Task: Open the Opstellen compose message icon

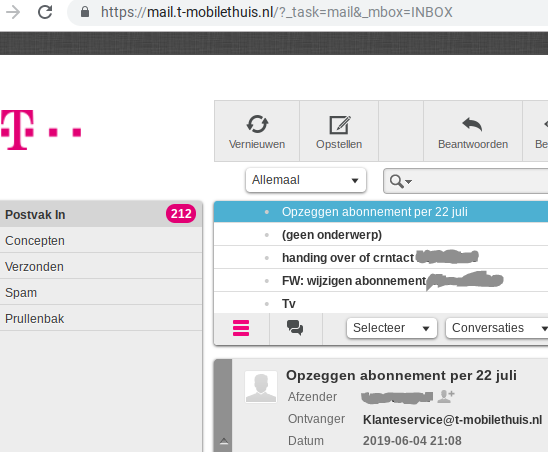Action: click(340, 125)
